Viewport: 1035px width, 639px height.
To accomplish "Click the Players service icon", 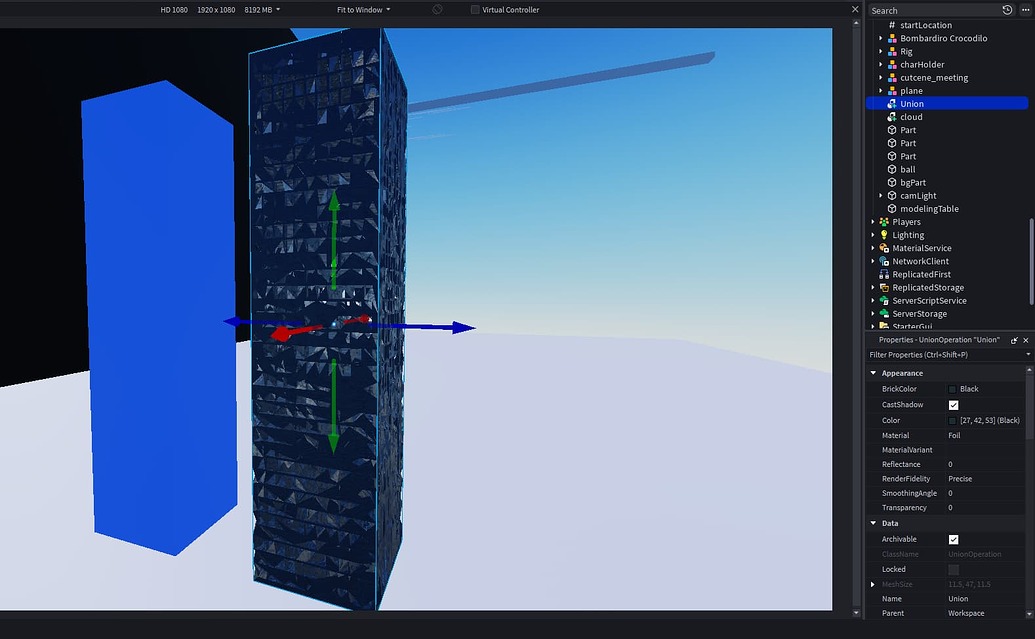I will coord(884,222).
